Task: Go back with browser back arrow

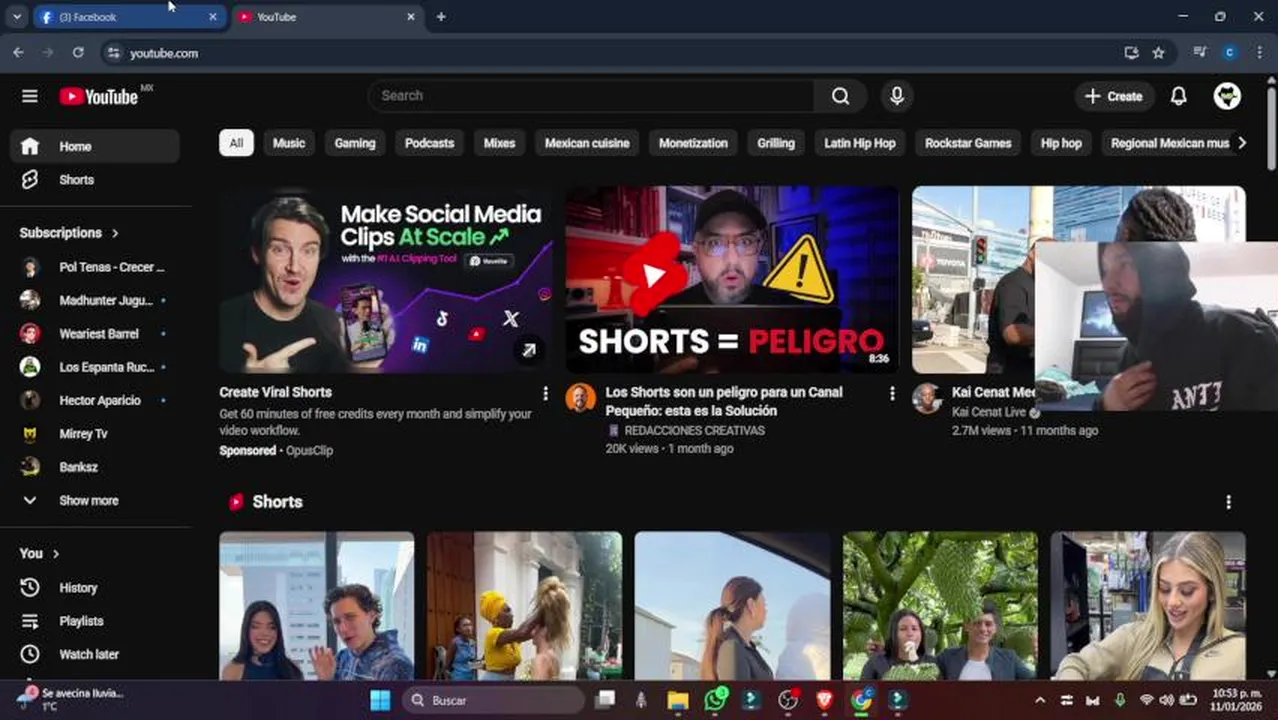Action: (x=18, y=53)
